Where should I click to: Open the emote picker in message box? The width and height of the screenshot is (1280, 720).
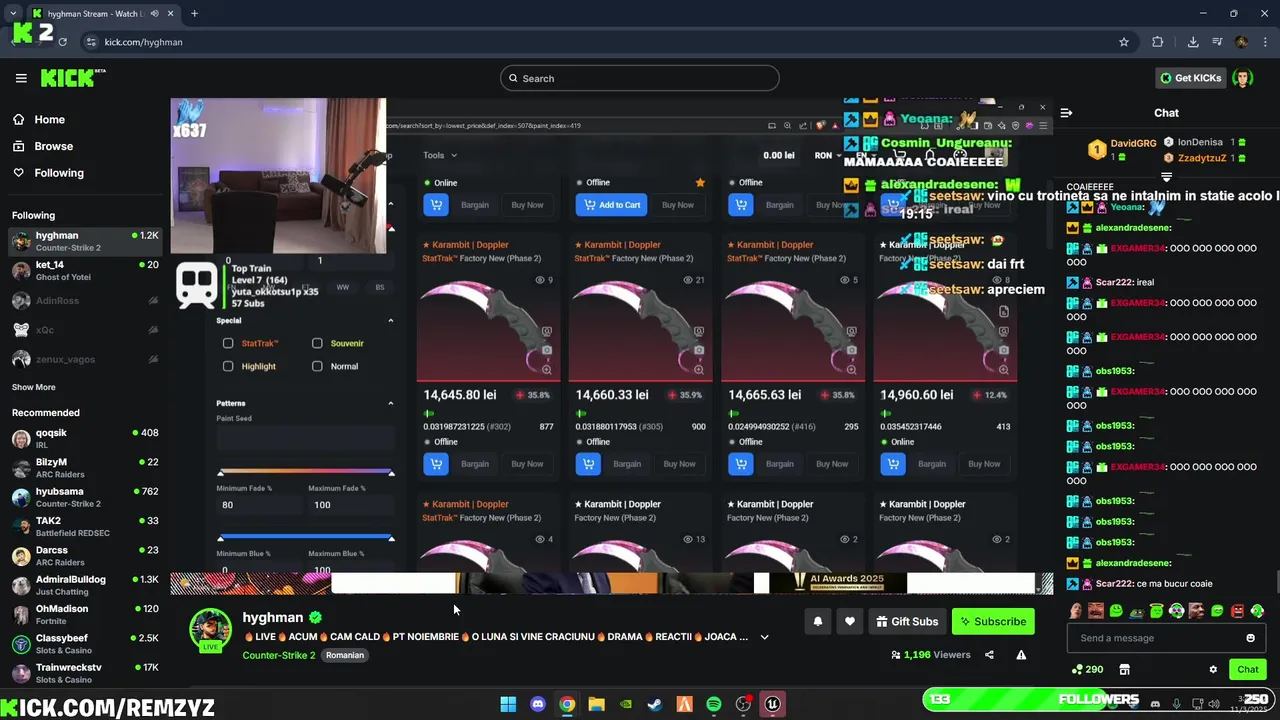point(1250,638)
